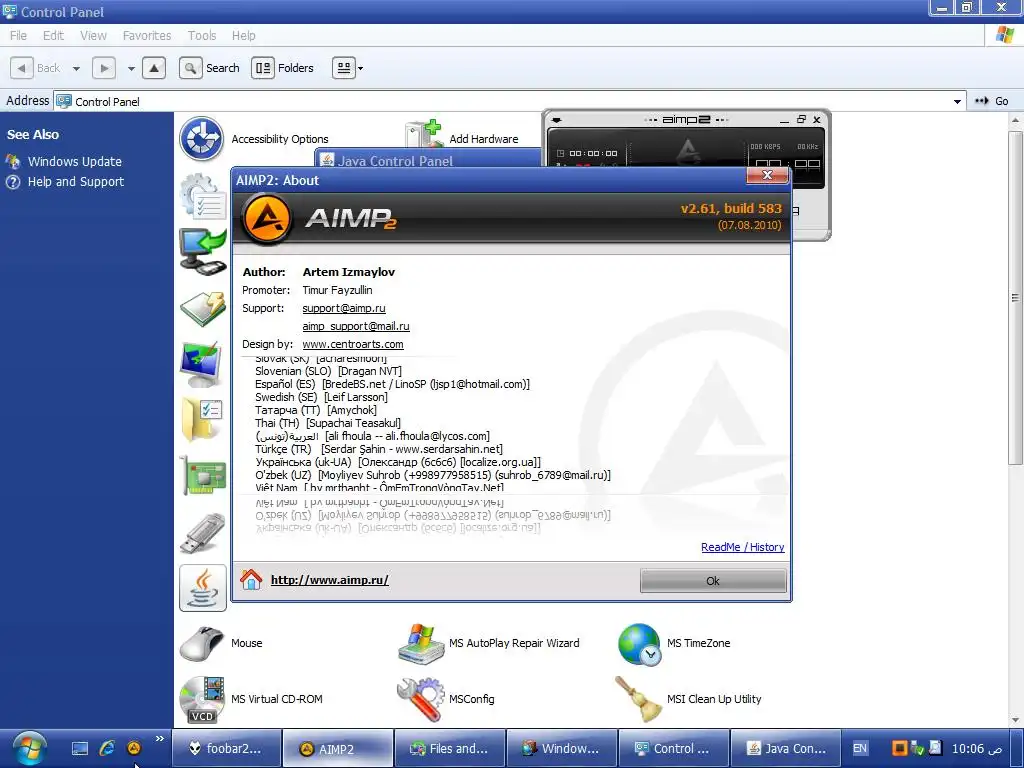Screen dimensions: 1024x768
Task: Expand quick launch overflow chevron
Action: point(159,739)
